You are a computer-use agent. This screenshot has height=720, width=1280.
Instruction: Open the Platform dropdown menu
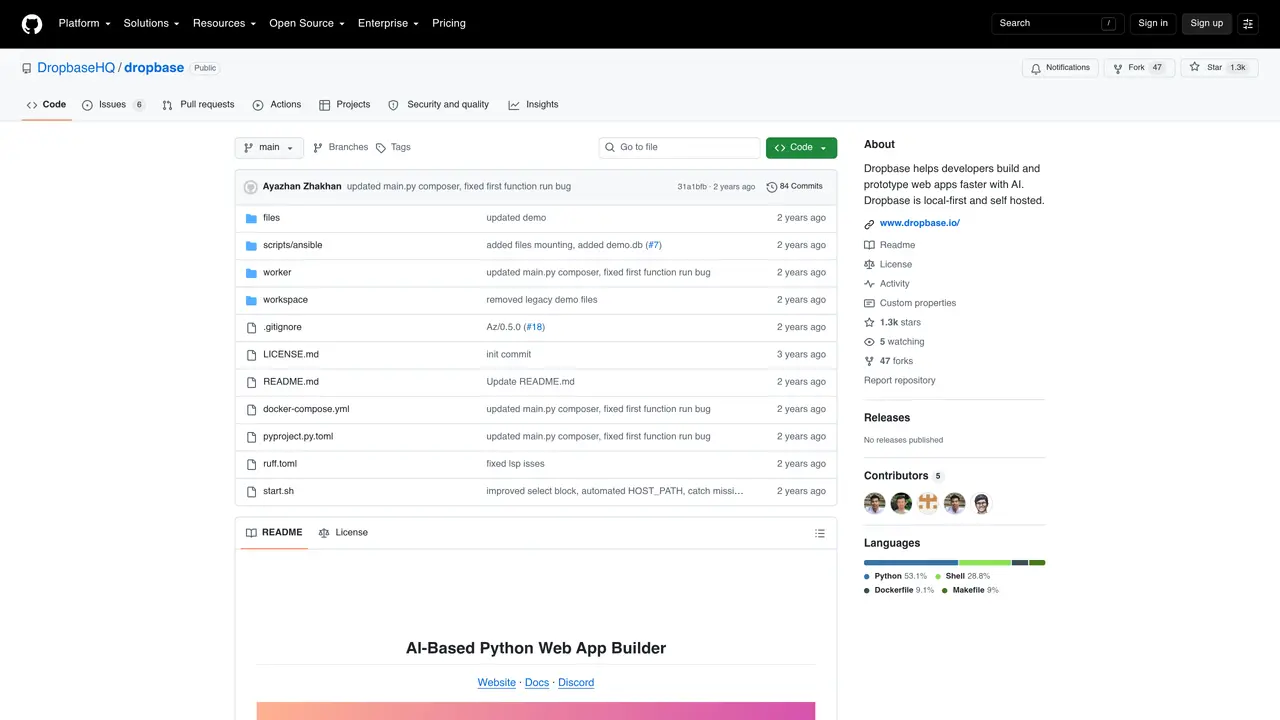84,23
